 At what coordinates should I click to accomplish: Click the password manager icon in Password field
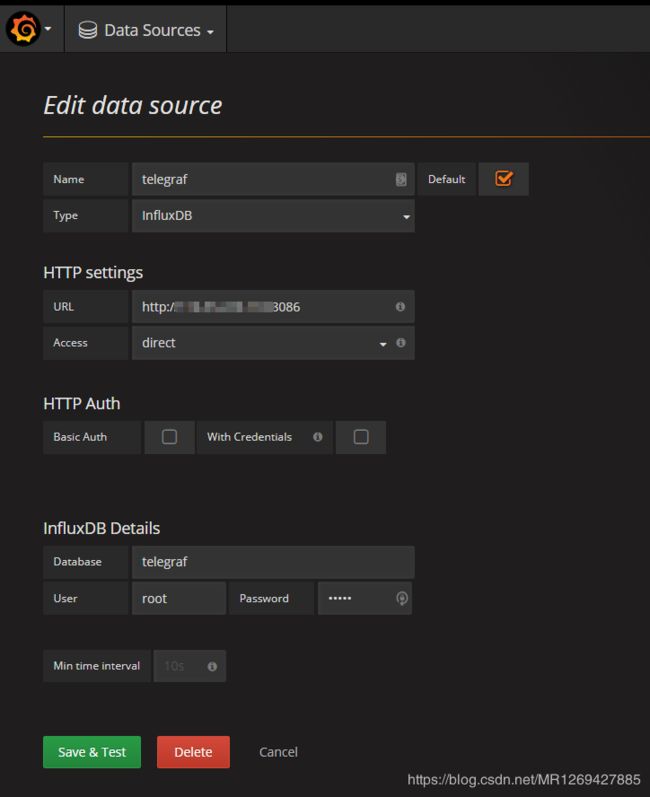tap(401, 598)
